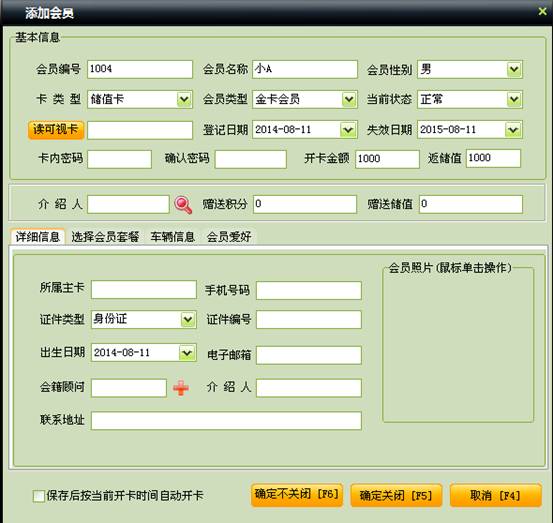Viewport: 553px width, 523px height.
Task: Close the 添加会员 dialog with X
Action: [542, 12]
